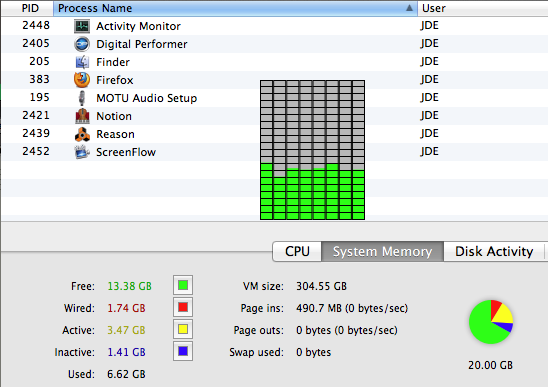
Task: Select the MOTU Audio Setup microphone icon
Action: 82,98
